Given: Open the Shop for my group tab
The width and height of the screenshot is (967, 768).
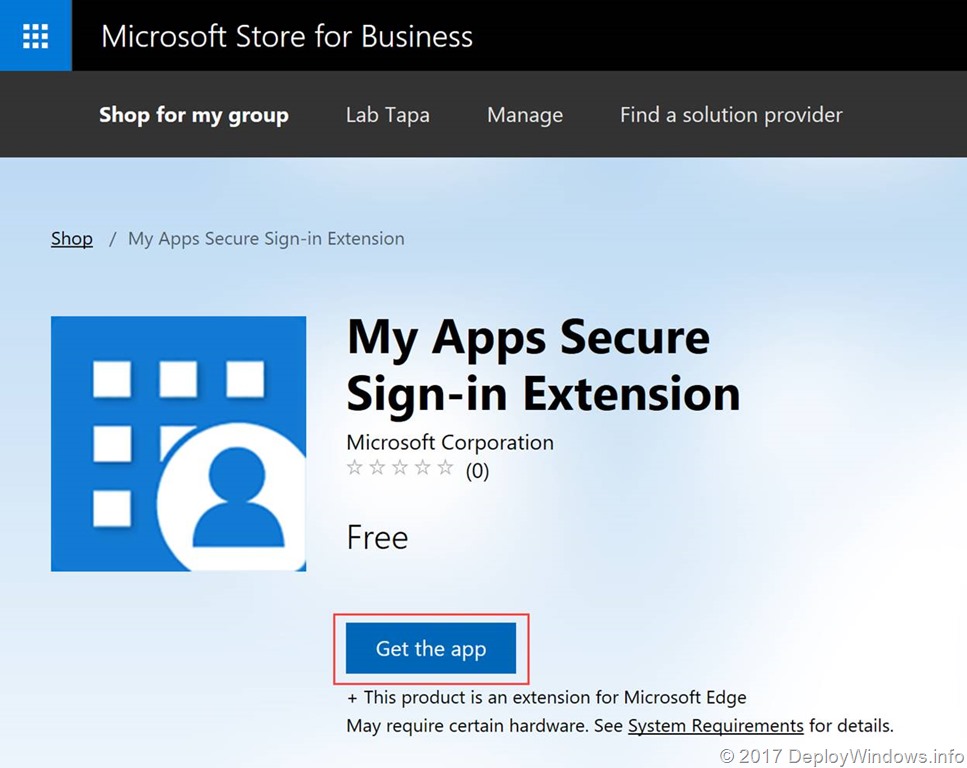Looking at the screenshot, I should tap(193, 114).
